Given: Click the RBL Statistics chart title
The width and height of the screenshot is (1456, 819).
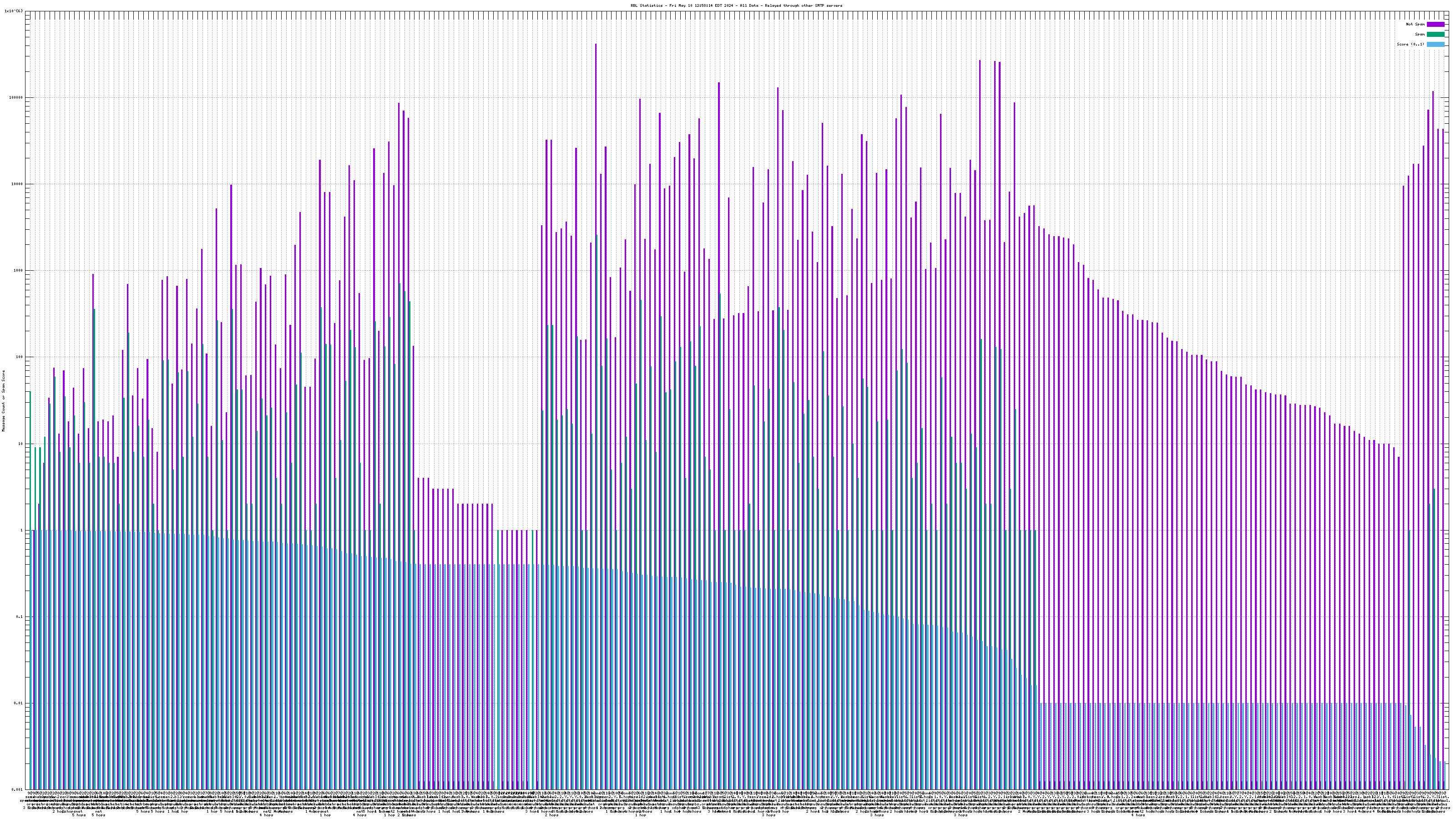Looking at the screenshot, I should click(x=736, y=5).
